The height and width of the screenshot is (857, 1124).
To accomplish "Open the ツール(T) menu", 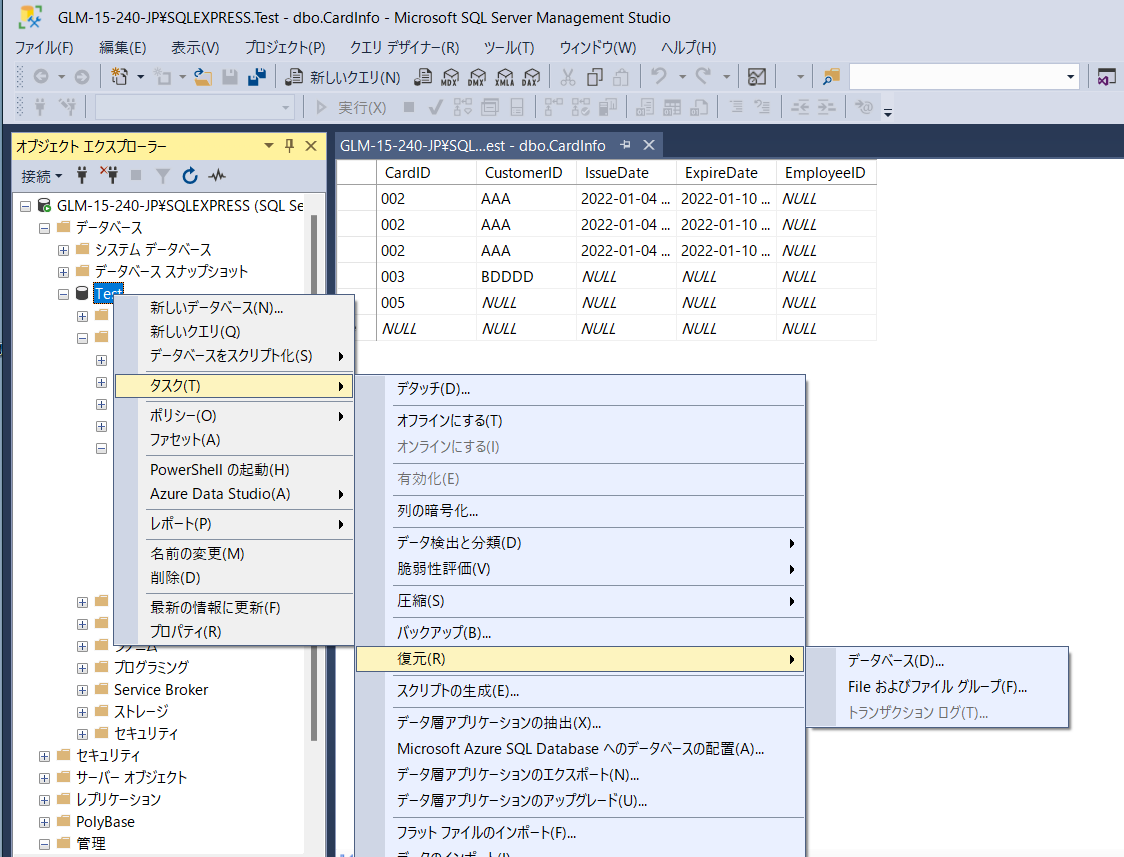I will pos(509,47).
